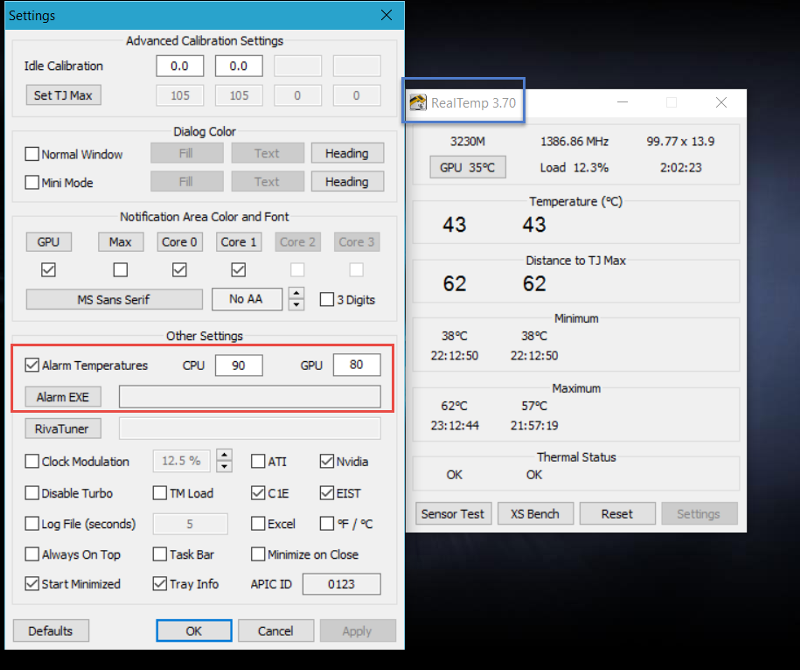Click the second Idle Calibration field
800x670 pixels.
[239, 66]
